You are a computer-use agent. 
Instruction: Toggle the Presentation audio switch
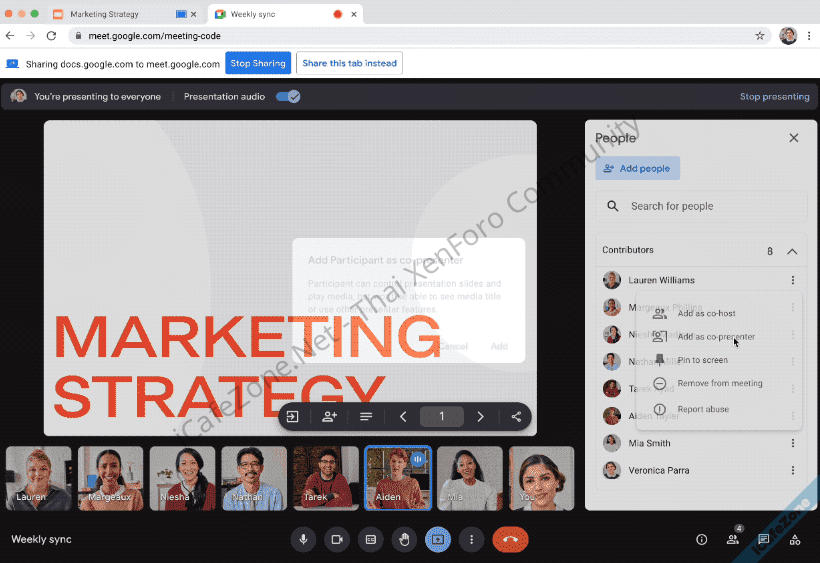point(288,97)
